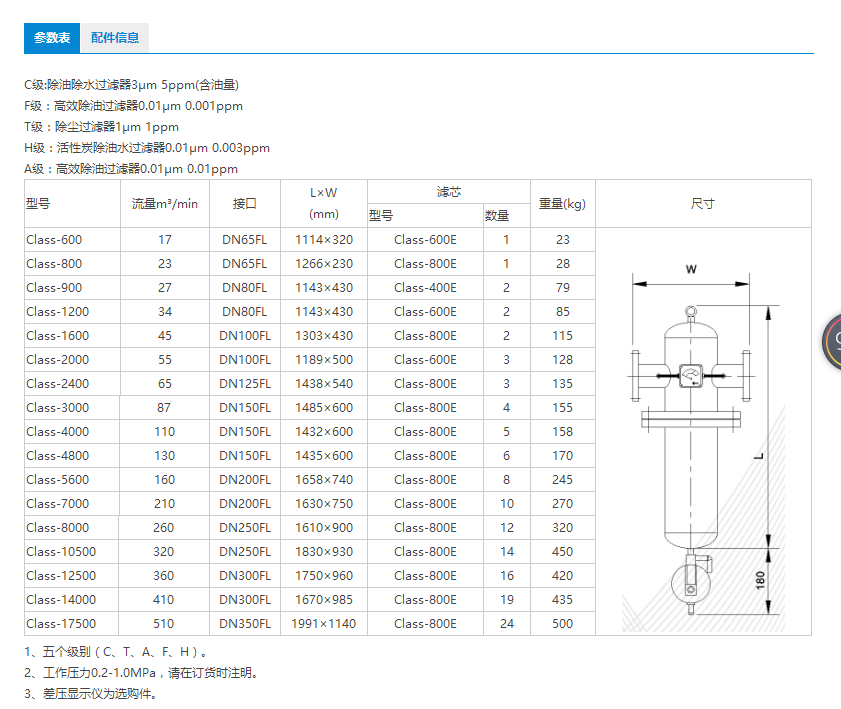Click the note about 五个级别
841x709 pixels.
[x=115, y=652]
